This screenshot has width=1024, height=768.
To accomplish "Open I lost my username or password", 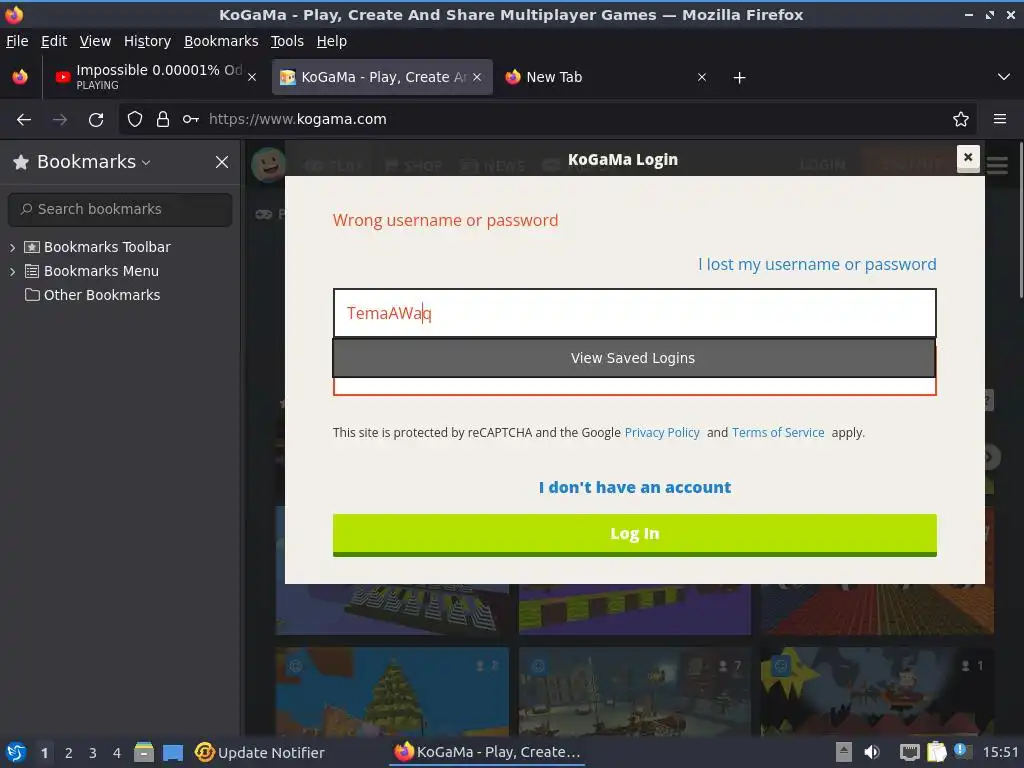I will pos(817,264).
